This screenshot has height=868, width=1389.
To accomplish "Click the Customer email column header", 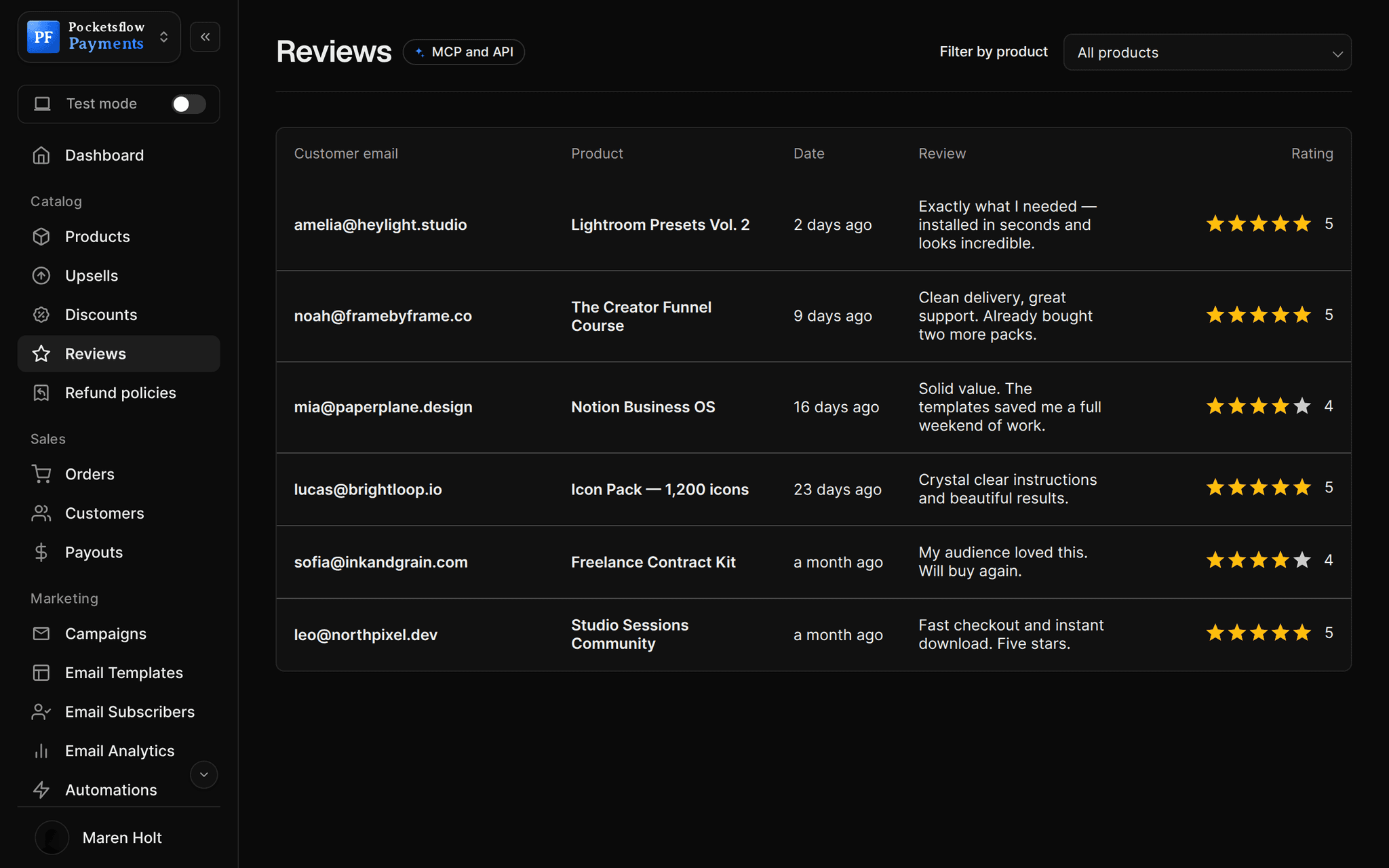I will coord(346,154).
